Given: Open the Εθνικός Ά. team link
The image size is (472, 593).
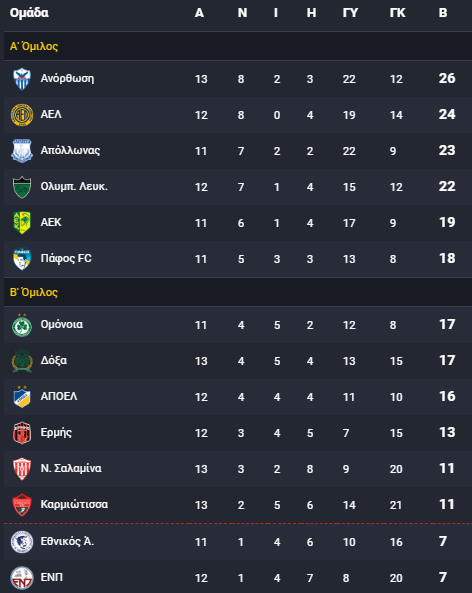Looking at the screenshot, I should [67, 541].
